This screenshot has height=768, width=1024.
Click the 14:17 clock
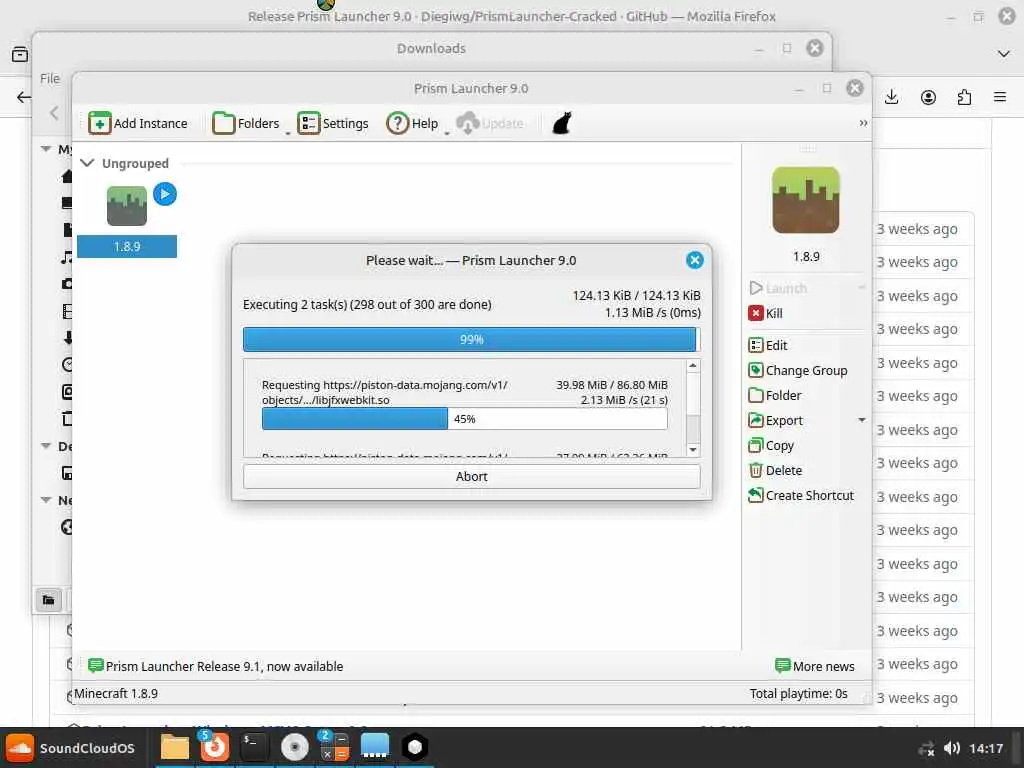tap(985, 748)
